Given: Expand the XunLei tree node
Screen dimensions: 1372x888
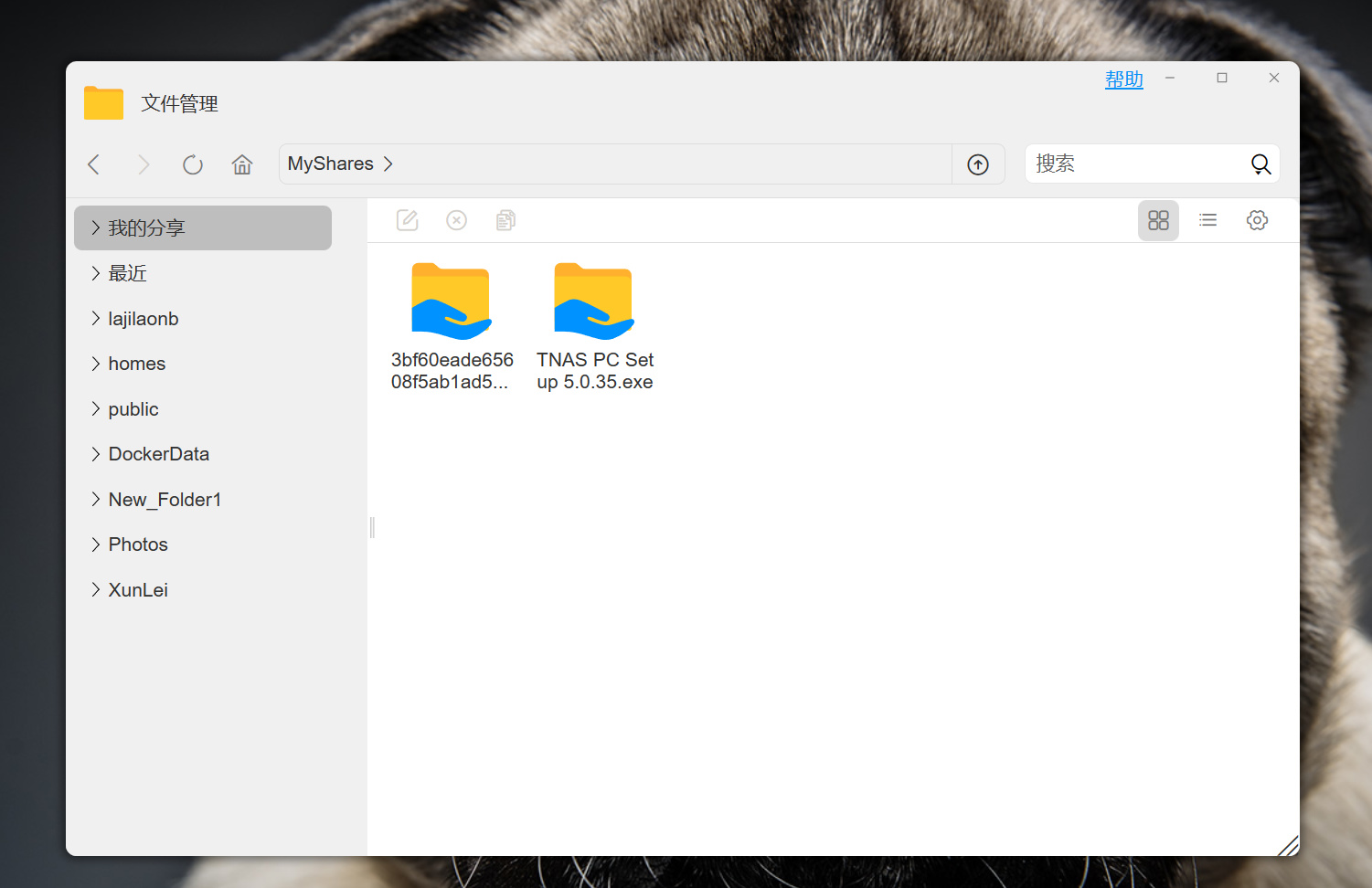Looking at the screenshot, I should [95, 589].
